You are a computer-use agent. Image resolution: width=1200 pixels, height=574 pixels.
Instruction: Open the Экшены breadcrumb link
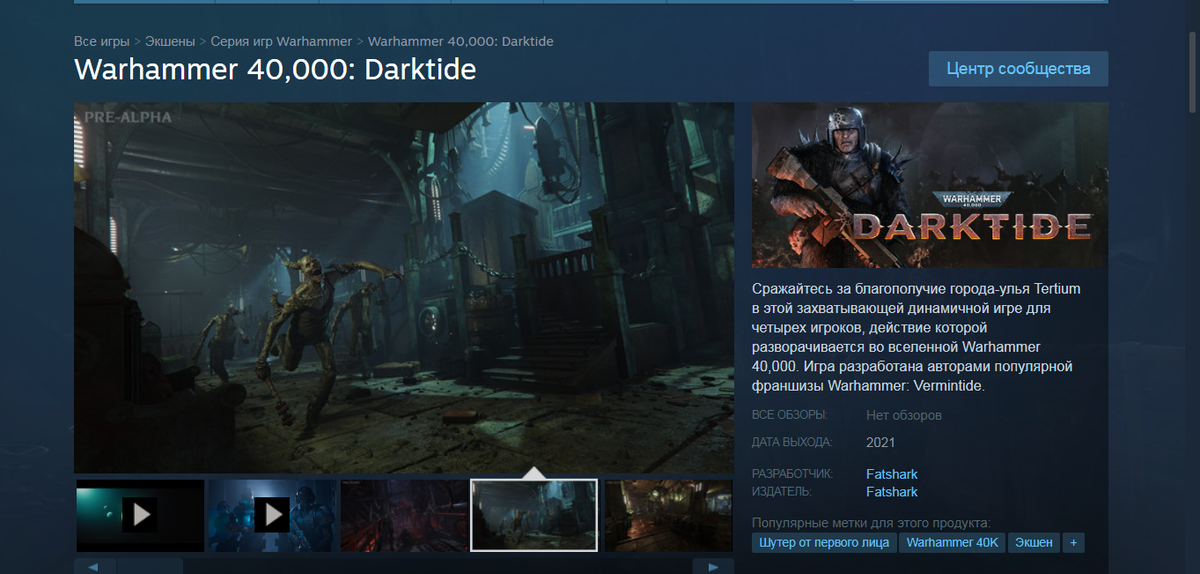coord(170,41)
